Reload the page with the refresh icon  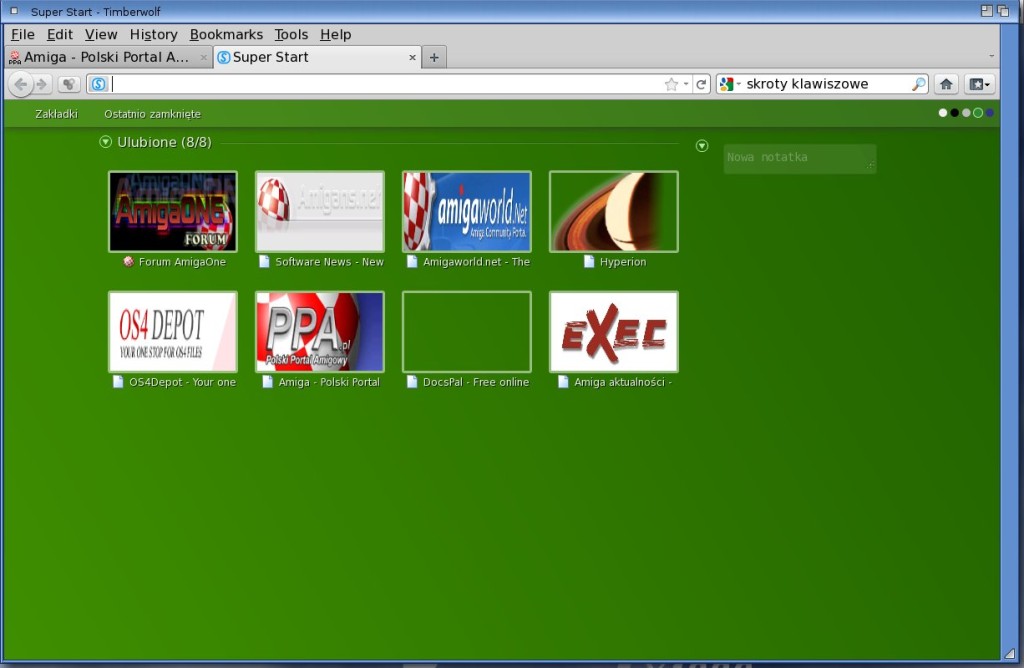[x=701, y=84]
